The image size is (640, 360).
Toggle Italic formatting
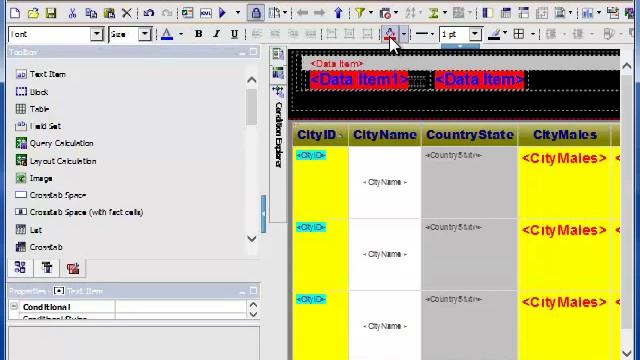click(x=216, y=34)
